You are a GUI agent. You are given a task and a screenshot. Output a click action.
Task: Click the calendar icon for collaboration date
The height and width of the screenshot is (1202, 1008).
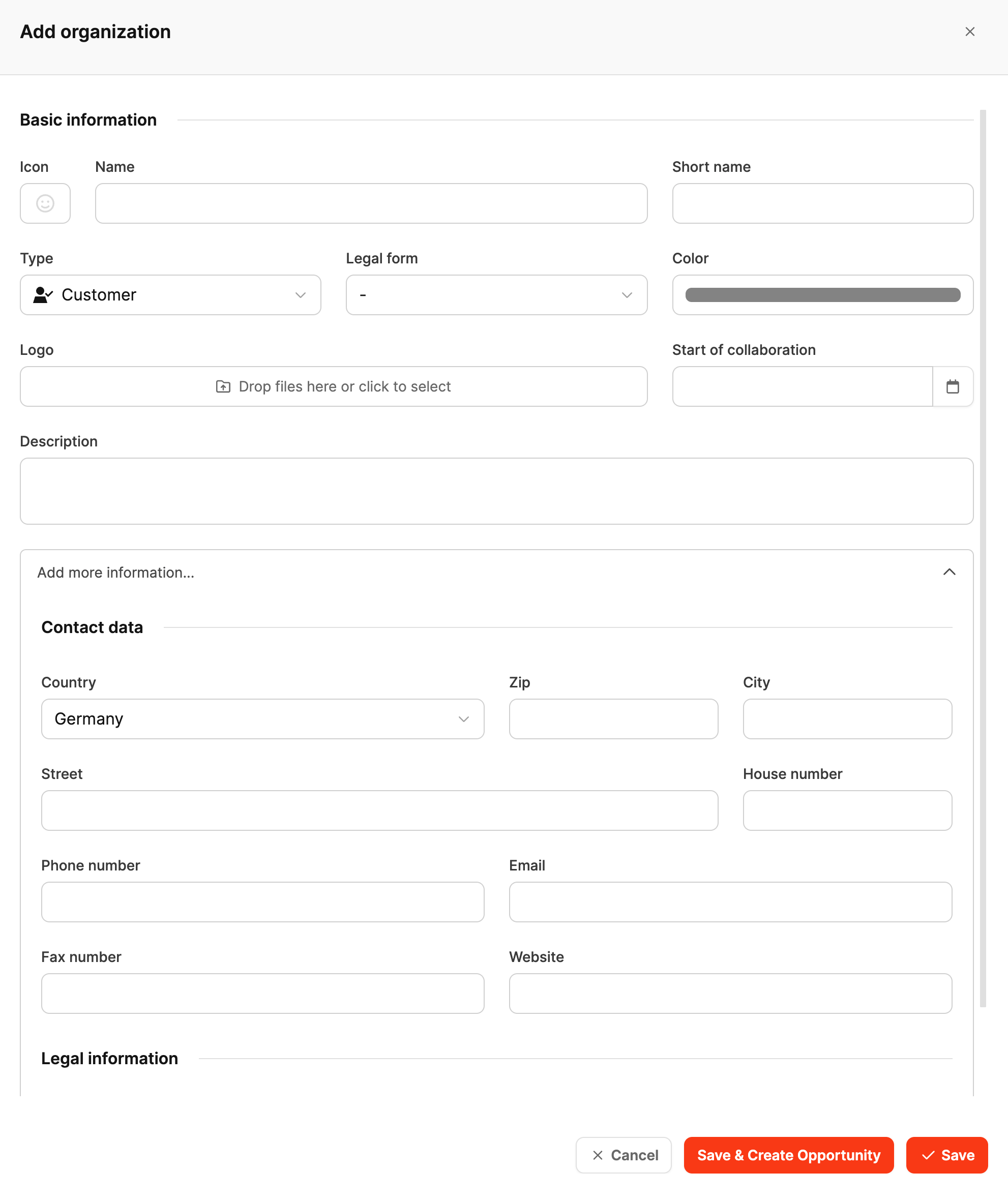[953, 386]
